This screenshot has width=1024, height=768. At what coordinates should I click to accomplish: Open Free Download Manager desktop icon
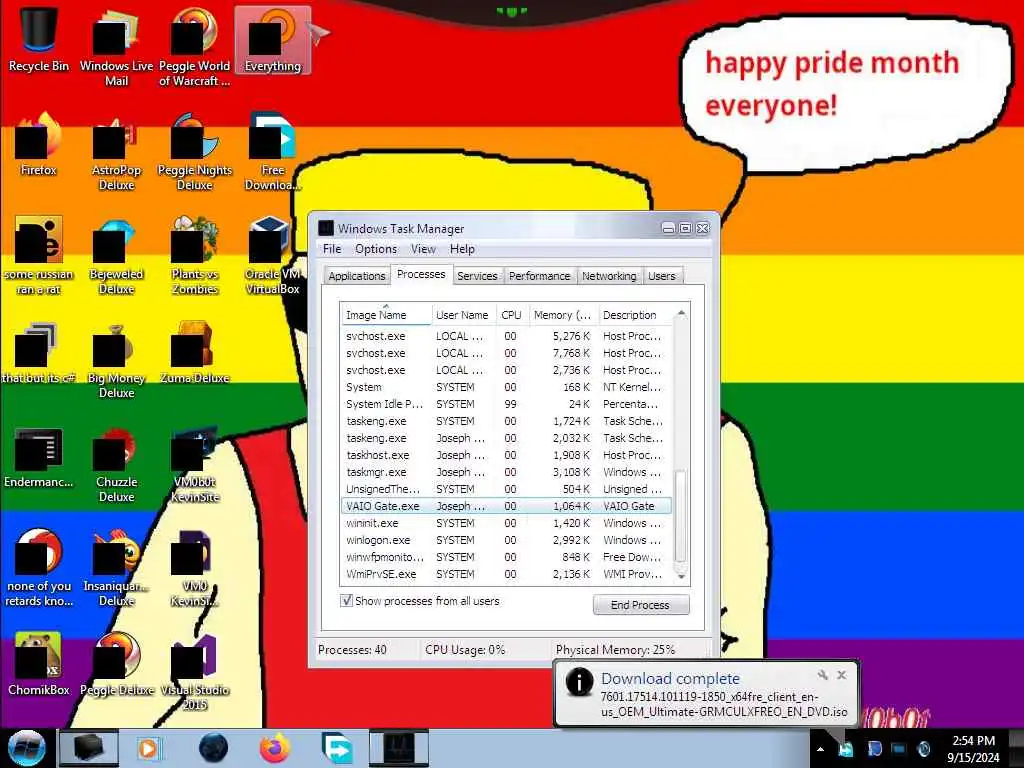tap(273, 153)
